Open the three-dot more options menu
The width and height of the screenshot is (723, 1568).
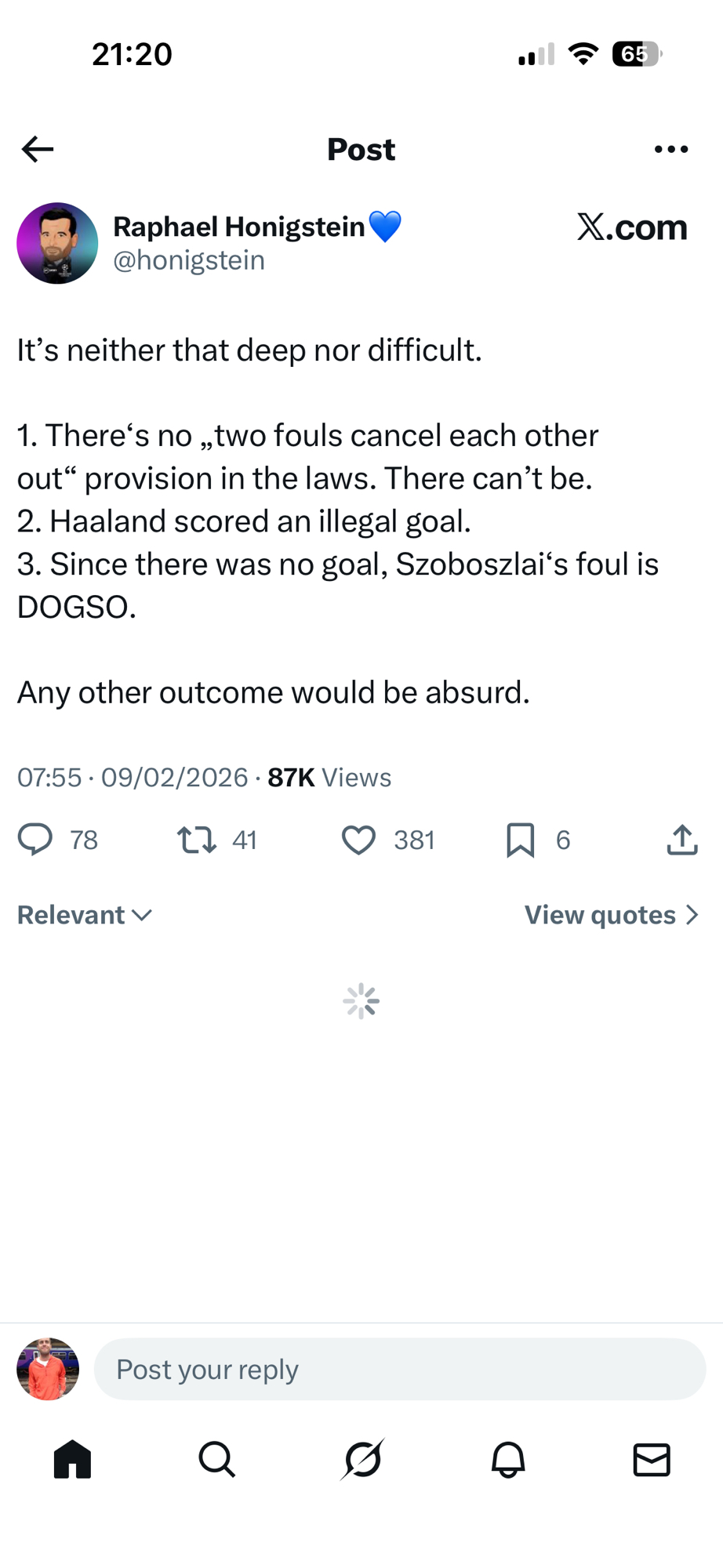click(x=670, y=149)
